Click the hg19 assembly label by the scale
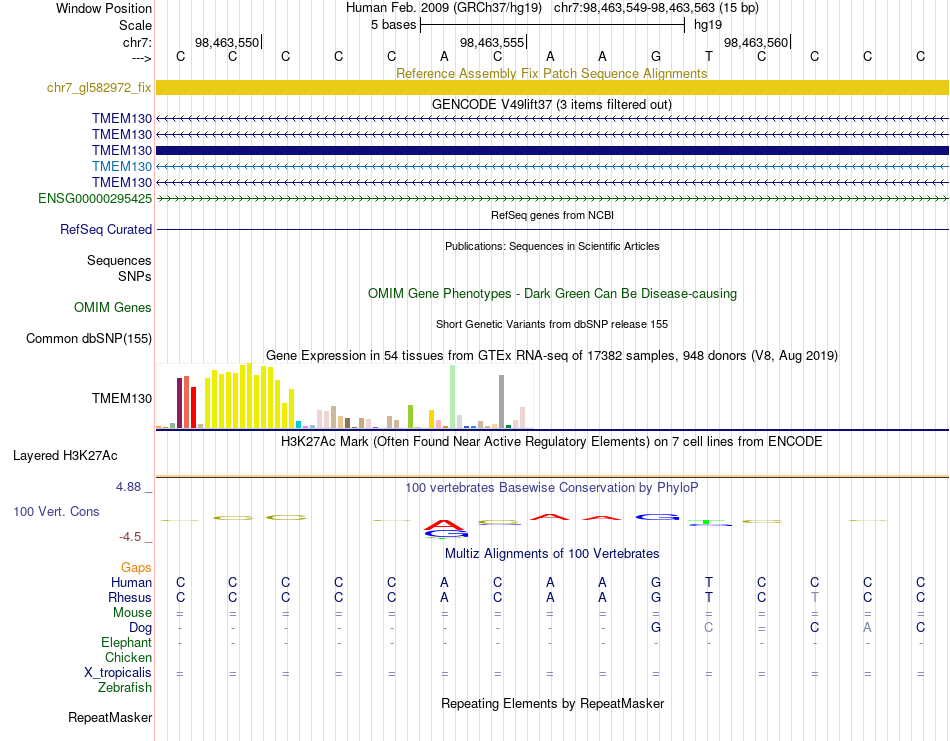Image resolution: width=950 pixels, height=741 pixels. point(708,25)
